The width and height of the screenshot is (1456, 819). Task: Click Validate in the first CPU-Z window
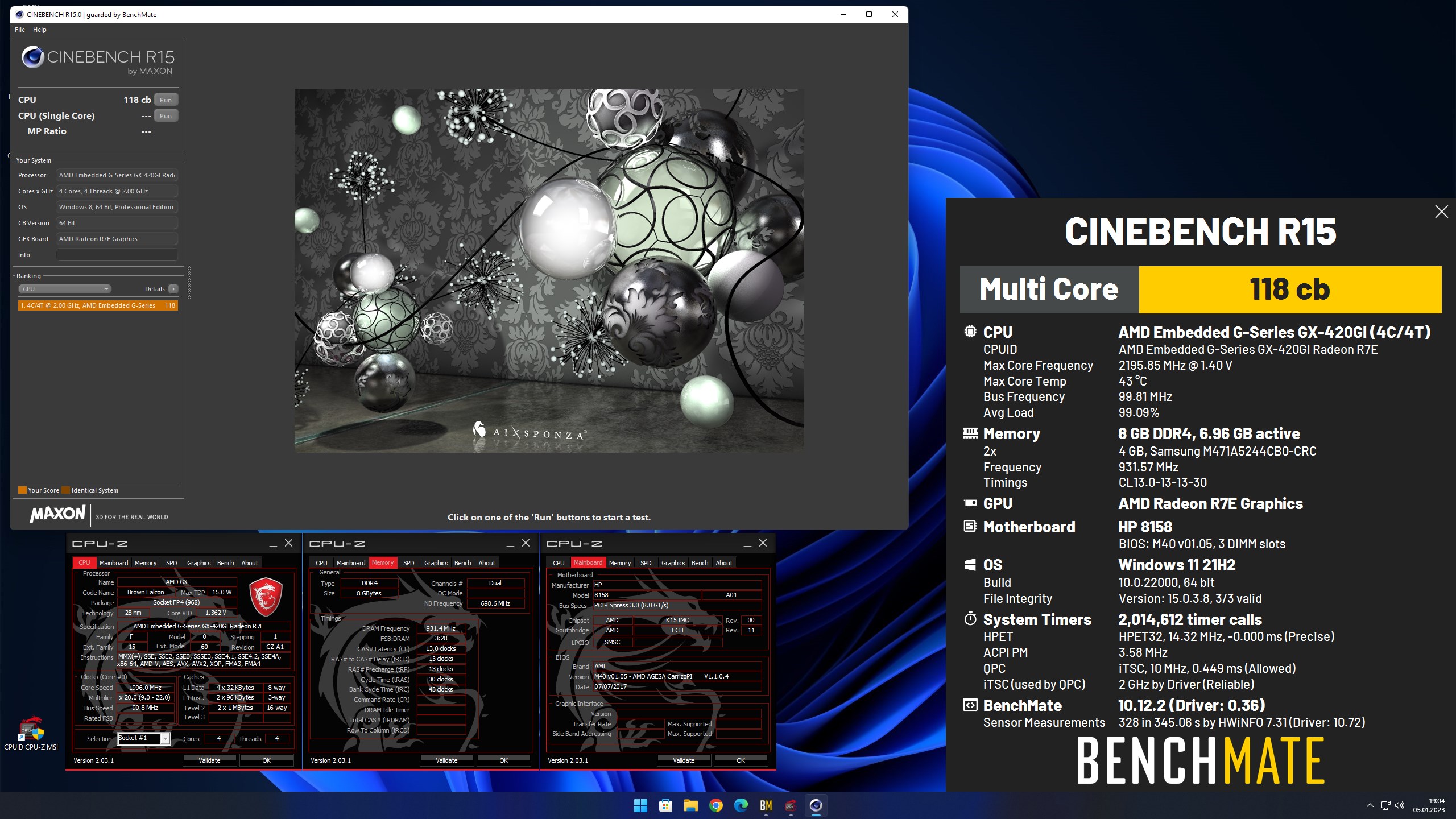click(x=209, y=760)
